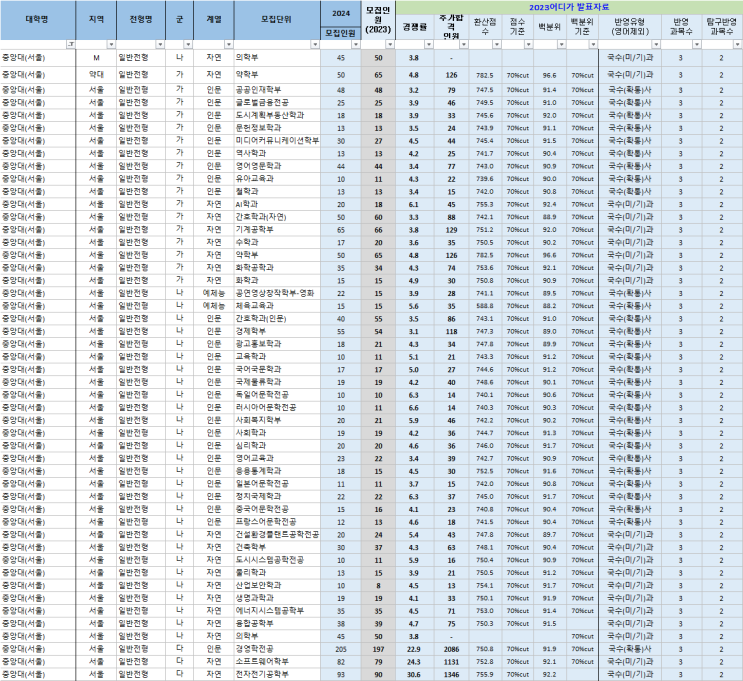This screenshot has height=681, width=743.
Task: Click the 전자전기공학부 cell
Action: coord(277,674)
